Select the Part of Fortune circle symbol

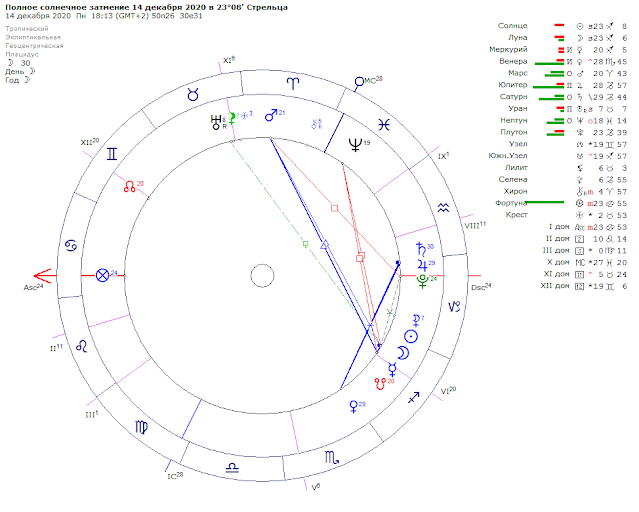(102, 276)
